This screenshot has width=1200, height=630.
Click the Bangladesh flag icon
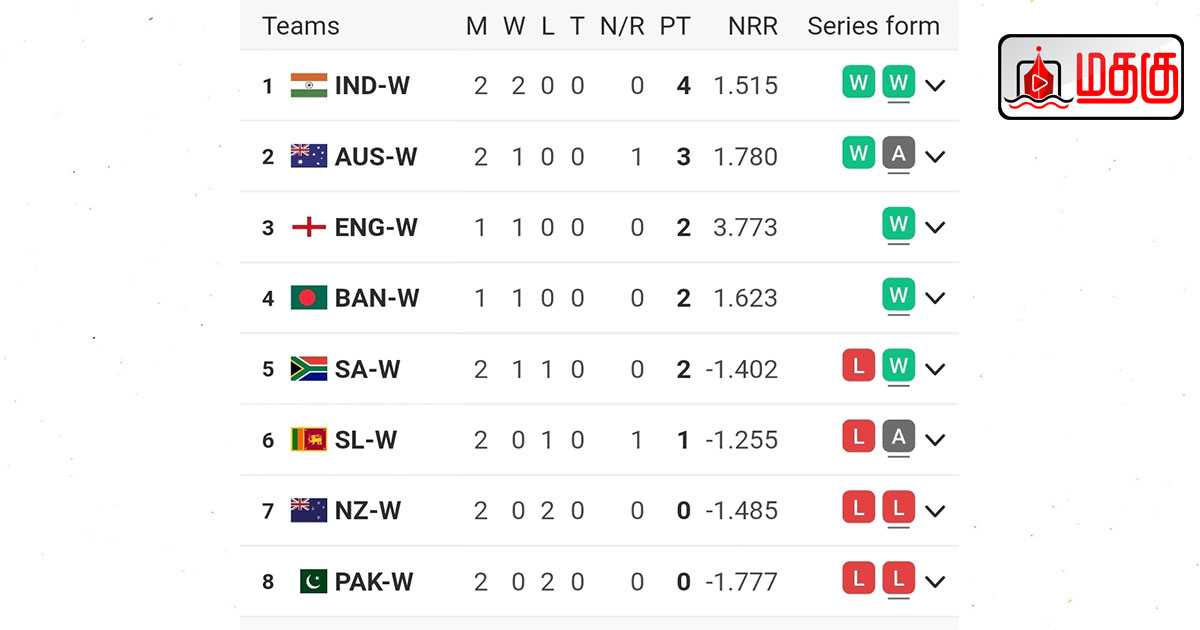tap(309, 298)
